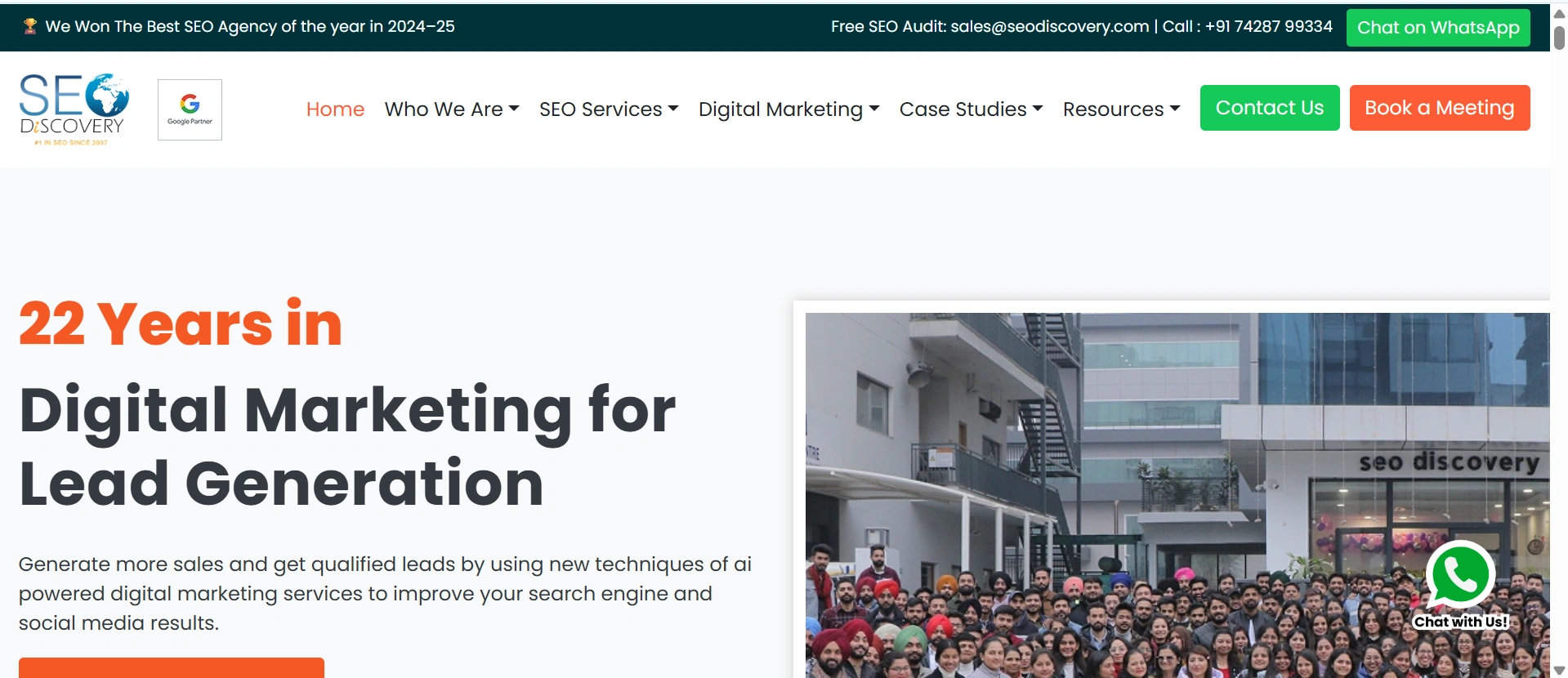
Task: Click the Contact Us button
Action: [1270, 108]
